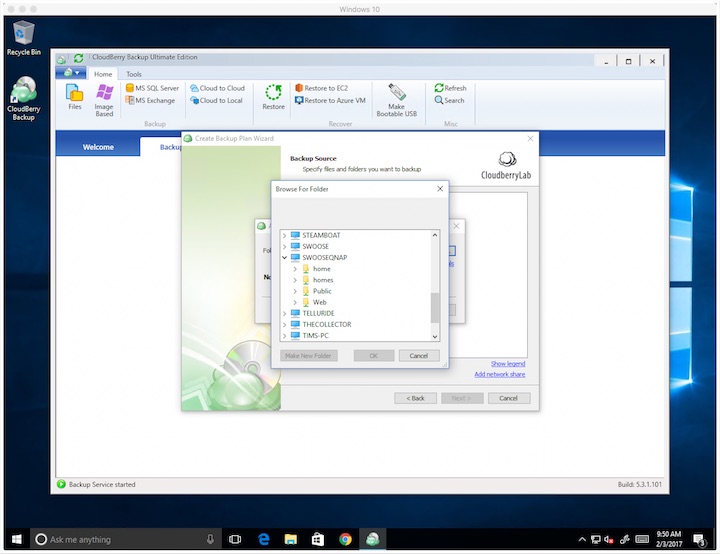The width and height of the screenshot is (720, 554).
Task: Open the Welcome tab
Action: [x=98, y=147]
